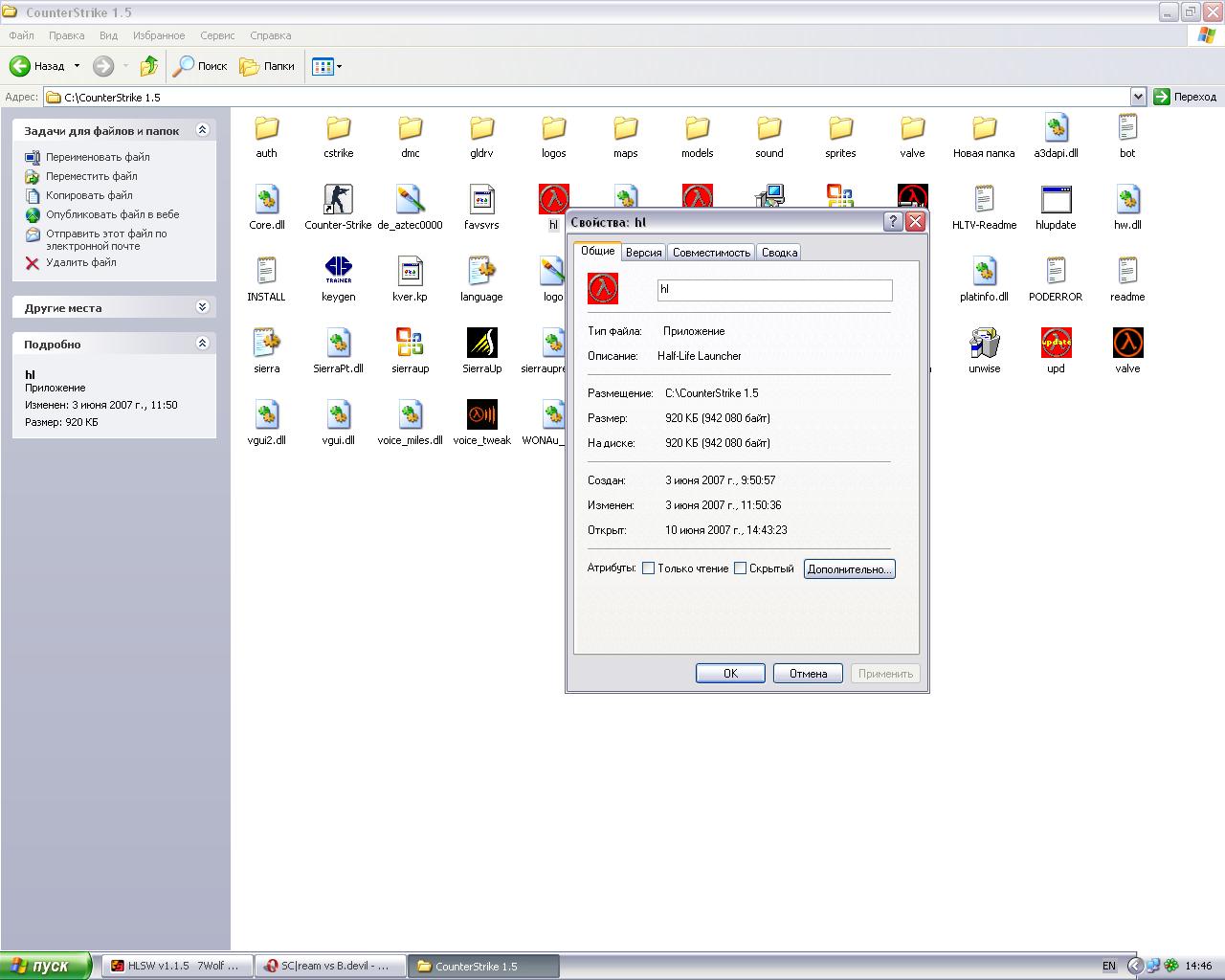The height and width of the screenshot is (980, 1225).
Task: Click the Поиск toolbar button
Action: [201, 66]
